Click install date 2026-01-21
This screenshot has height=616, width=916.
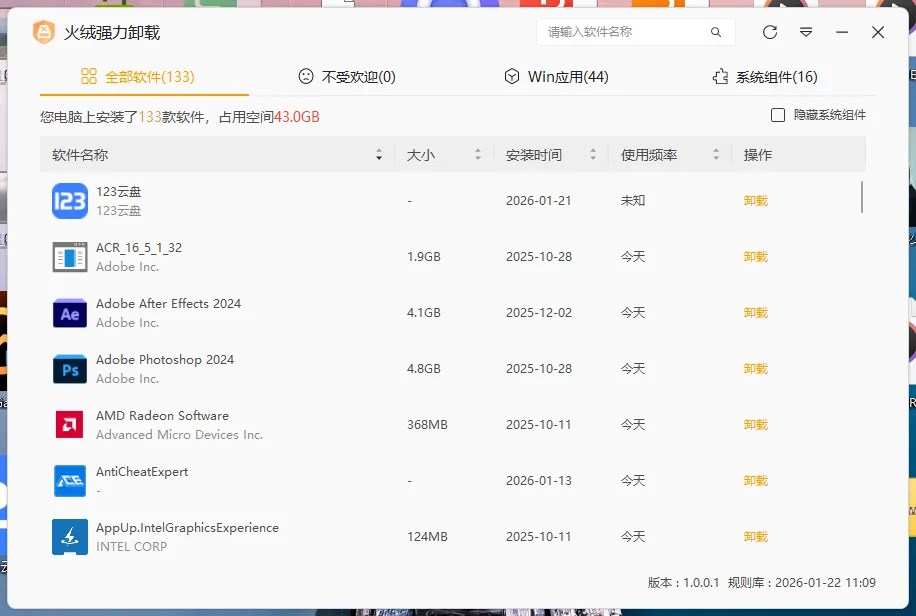click(x=539, y=200)
